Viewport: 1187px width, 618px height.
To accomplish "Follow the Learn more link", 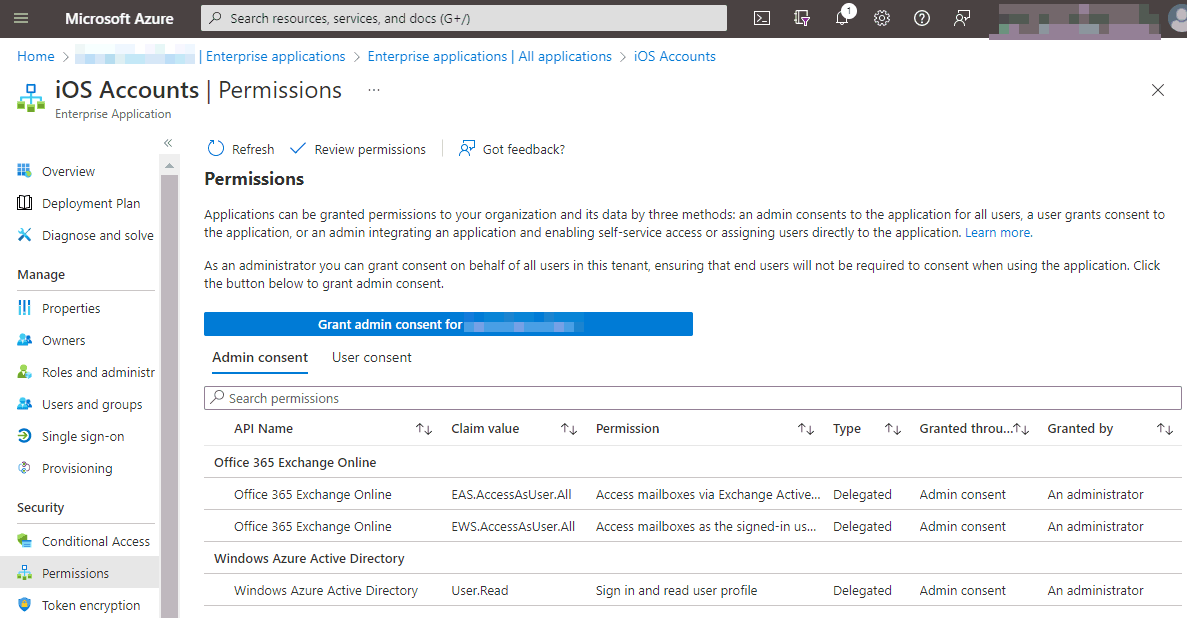I will point(999,233).
